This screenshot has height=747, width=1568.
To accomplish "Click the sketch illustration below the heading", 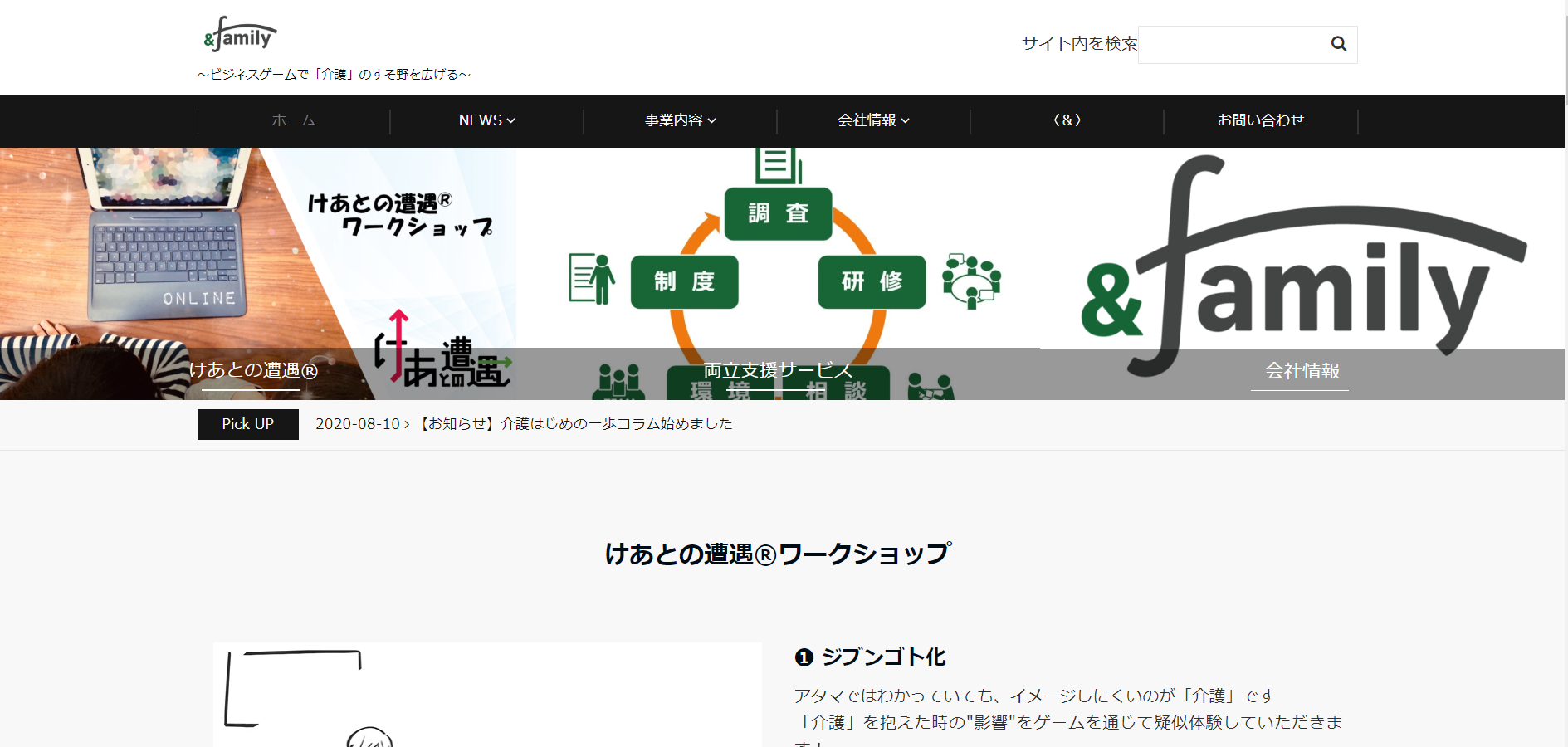I will [x=487, y=696].
